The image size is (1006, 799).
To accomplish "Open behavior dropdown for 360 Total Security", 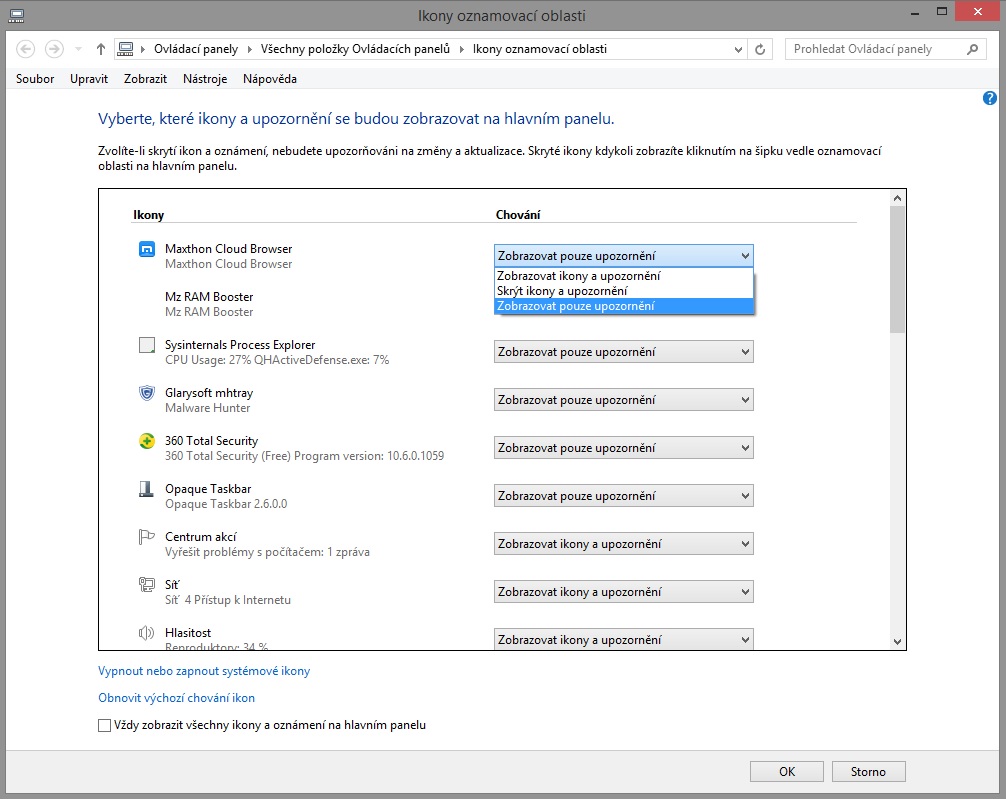I will coord(624,448).
